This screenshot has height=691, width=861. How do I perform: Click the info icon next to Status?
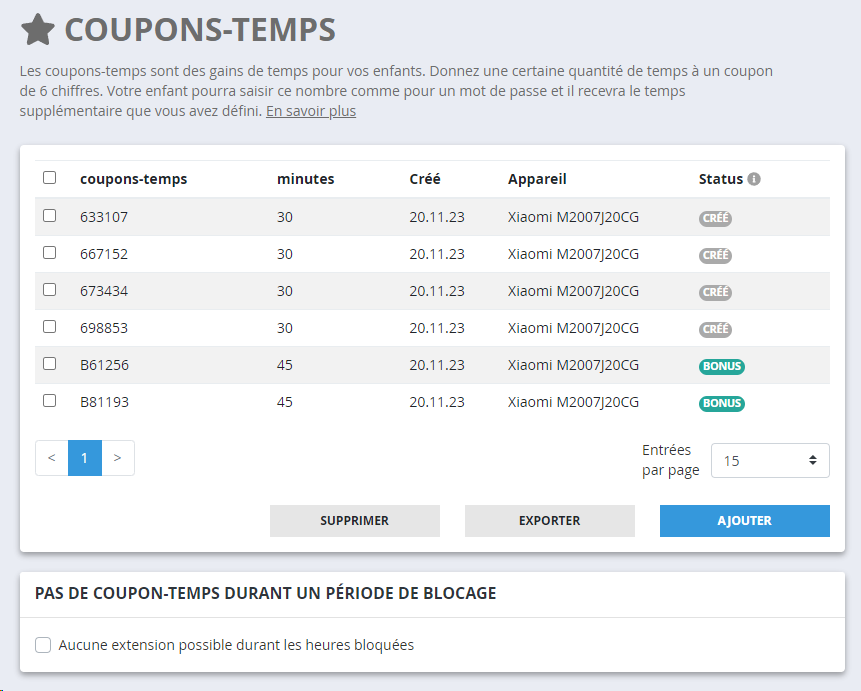pyautogui.click(x=754, y=179)
